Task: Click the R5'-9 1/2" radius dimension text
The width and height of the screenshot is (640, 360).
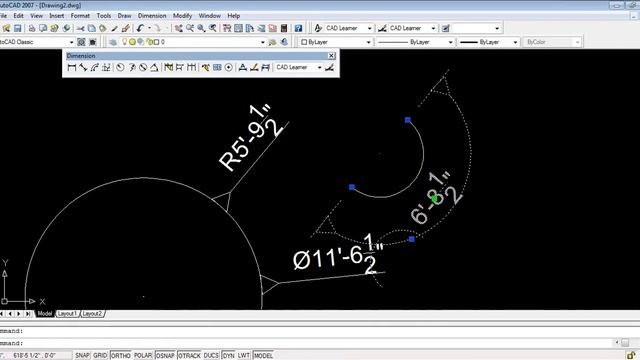Action: tap(251, 138)
